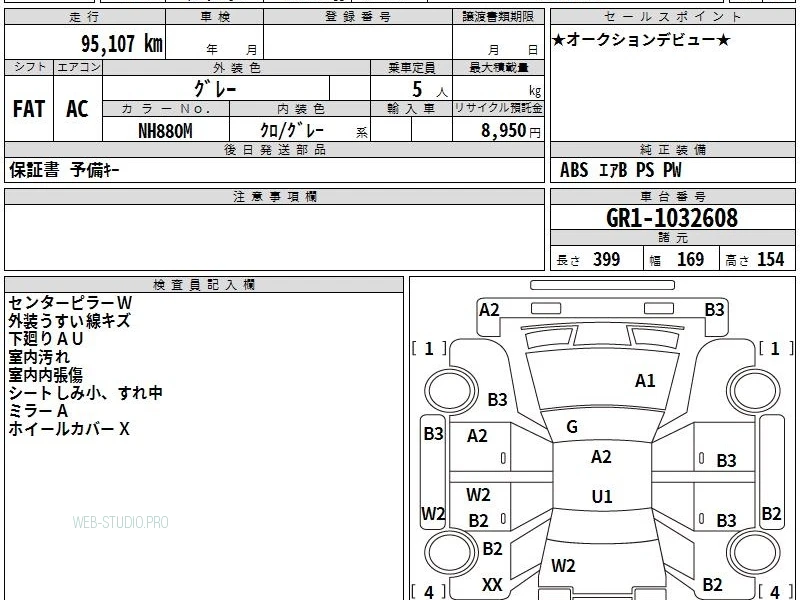This screenshot has width=800, height=600.
Task: Click the ホイールカバーX note line
Action: [x=69, y=429]
